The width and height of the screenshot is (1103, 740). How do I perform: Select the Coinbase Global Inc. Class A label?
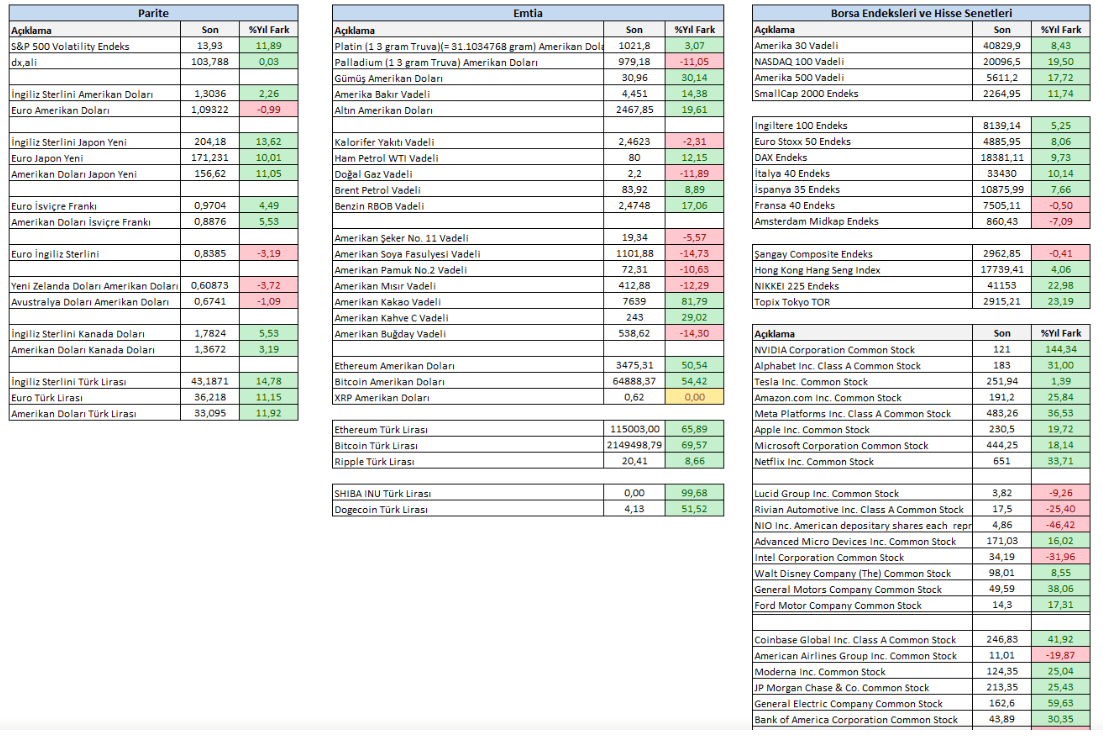tap(862, 639)
